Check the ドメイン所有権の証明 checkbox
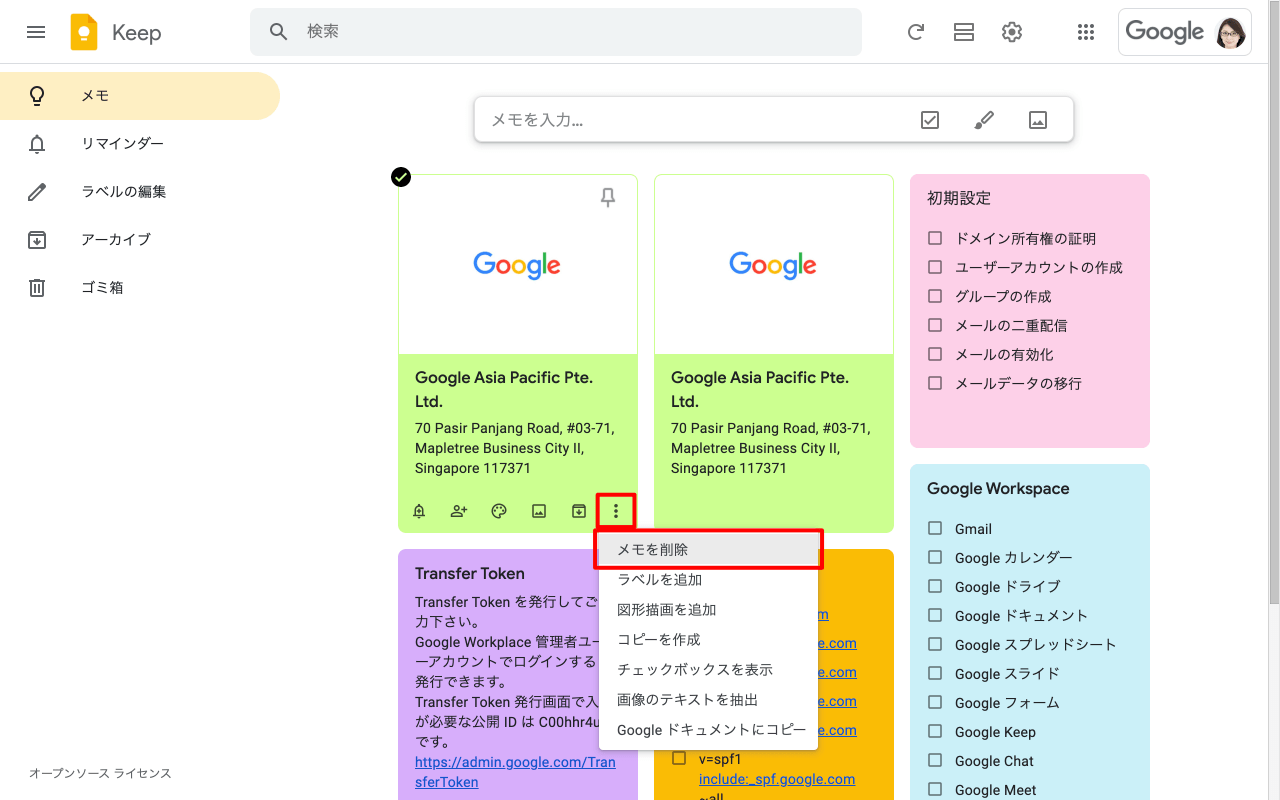1280x800 pixels. click(x=935, y=238)
